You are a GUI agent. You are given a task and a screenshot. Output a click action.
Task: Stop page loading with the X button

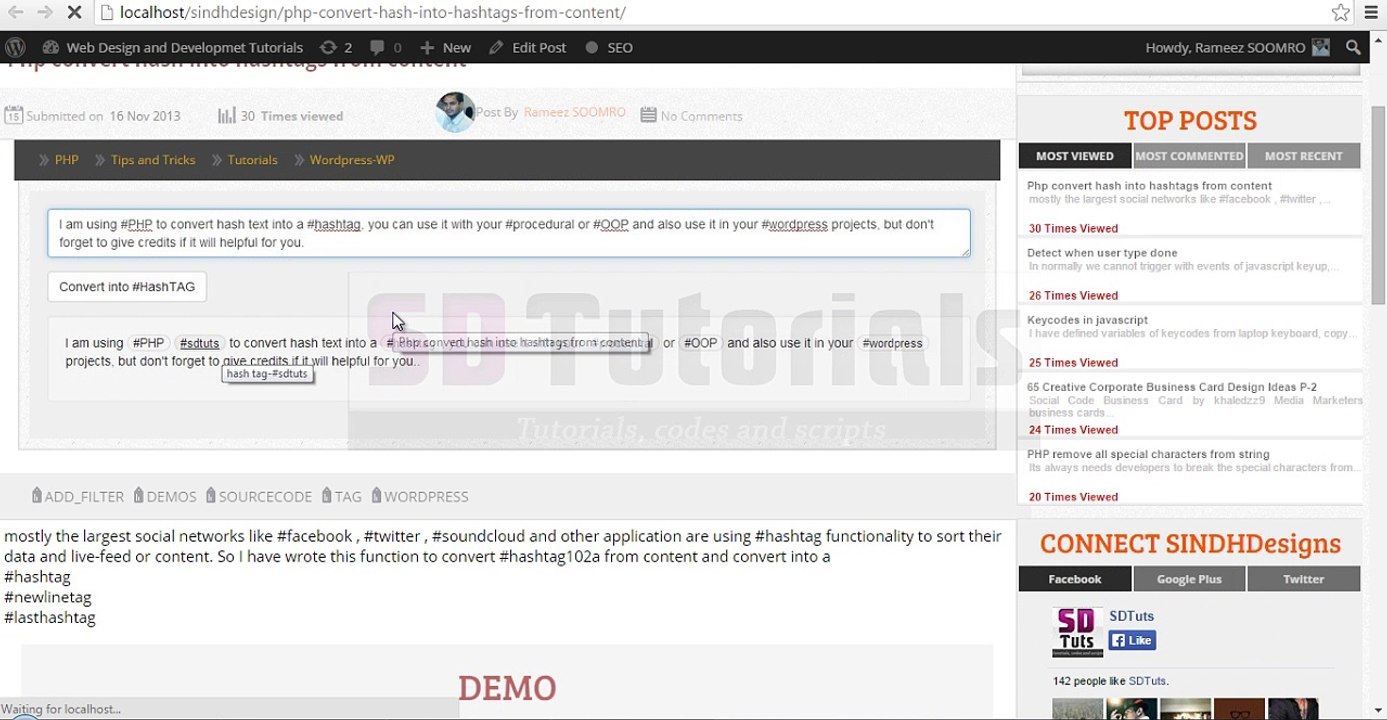click(75, 12)
